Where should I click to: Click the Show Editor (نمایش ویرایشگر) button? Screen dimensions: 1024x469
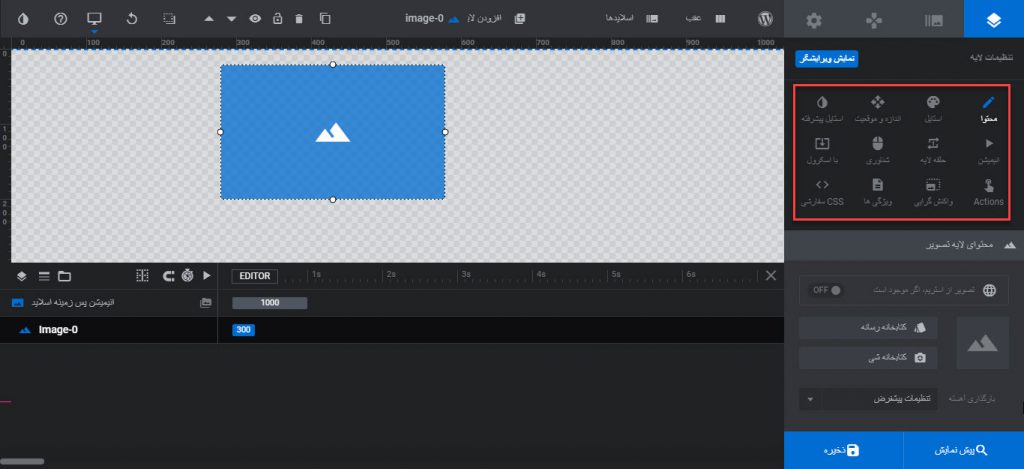[827, 59]
